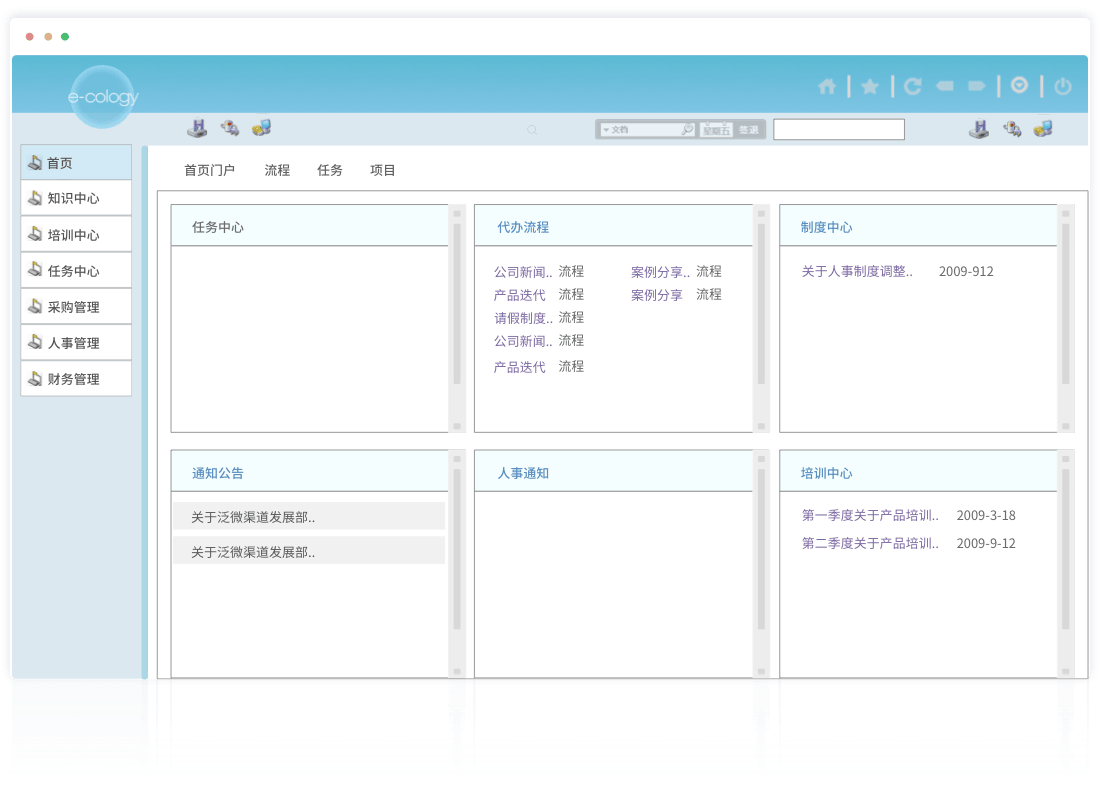
Task: Click the magnifier icon in 文档 search box
Action: tap(687, 130)
